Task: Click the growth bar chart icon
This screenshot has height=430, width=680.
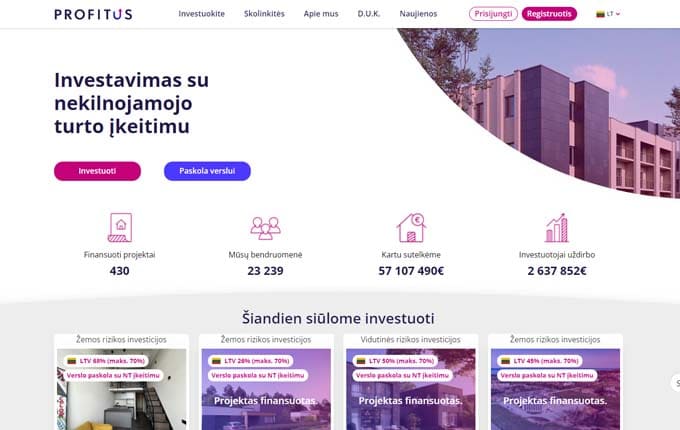Action: [557, 228]
